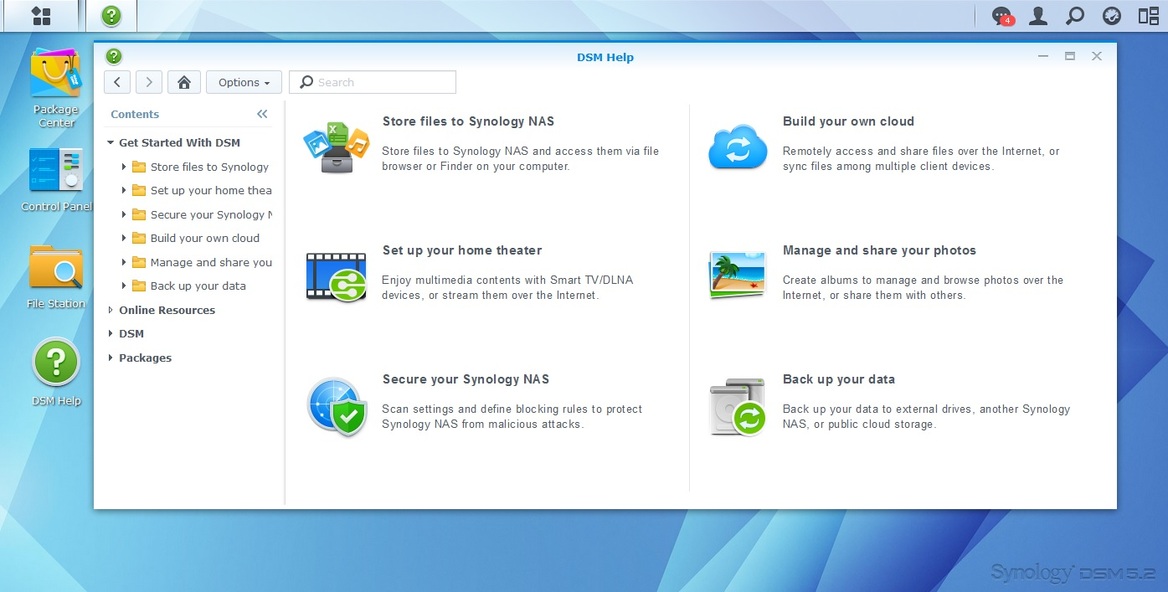Screen dimensions: 1168x592
Task: Select Manage and share tree item
Action: [x=211, y=262]
